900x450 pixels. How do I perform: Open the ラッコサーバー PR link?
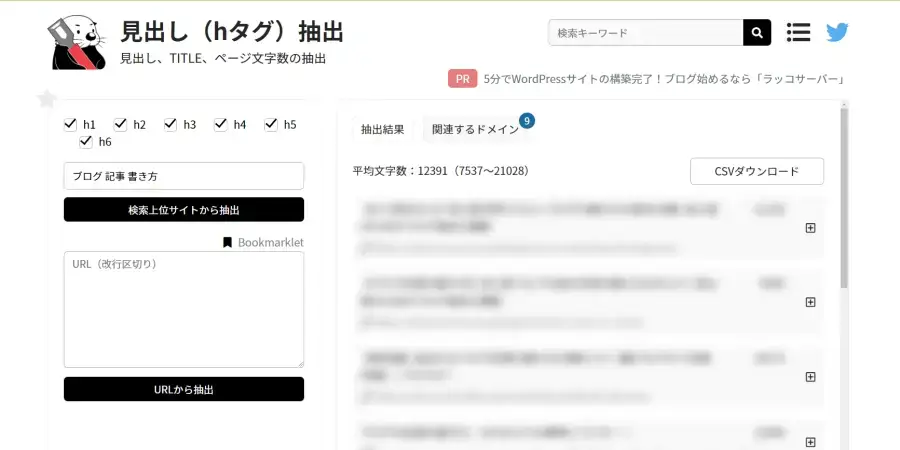tap(664, 79)
